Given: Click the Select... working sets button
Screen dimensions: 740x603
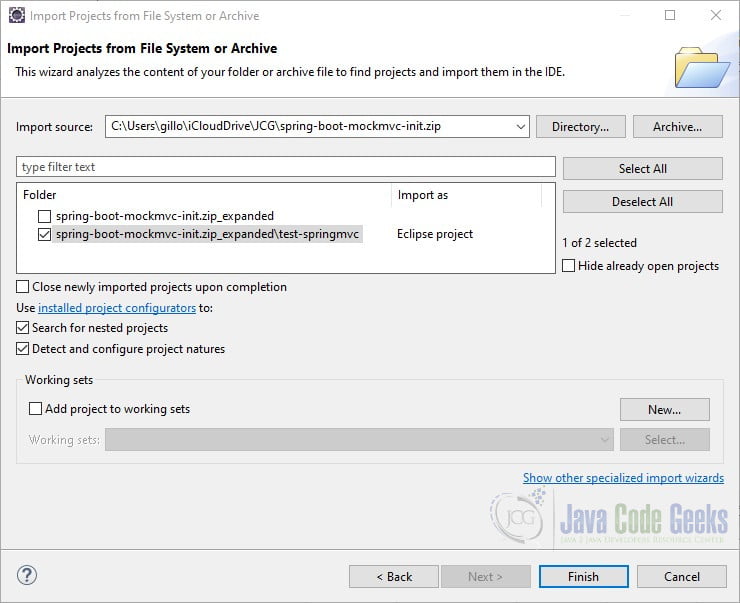Looking at the screenshot, I should [x=664, y=440].
